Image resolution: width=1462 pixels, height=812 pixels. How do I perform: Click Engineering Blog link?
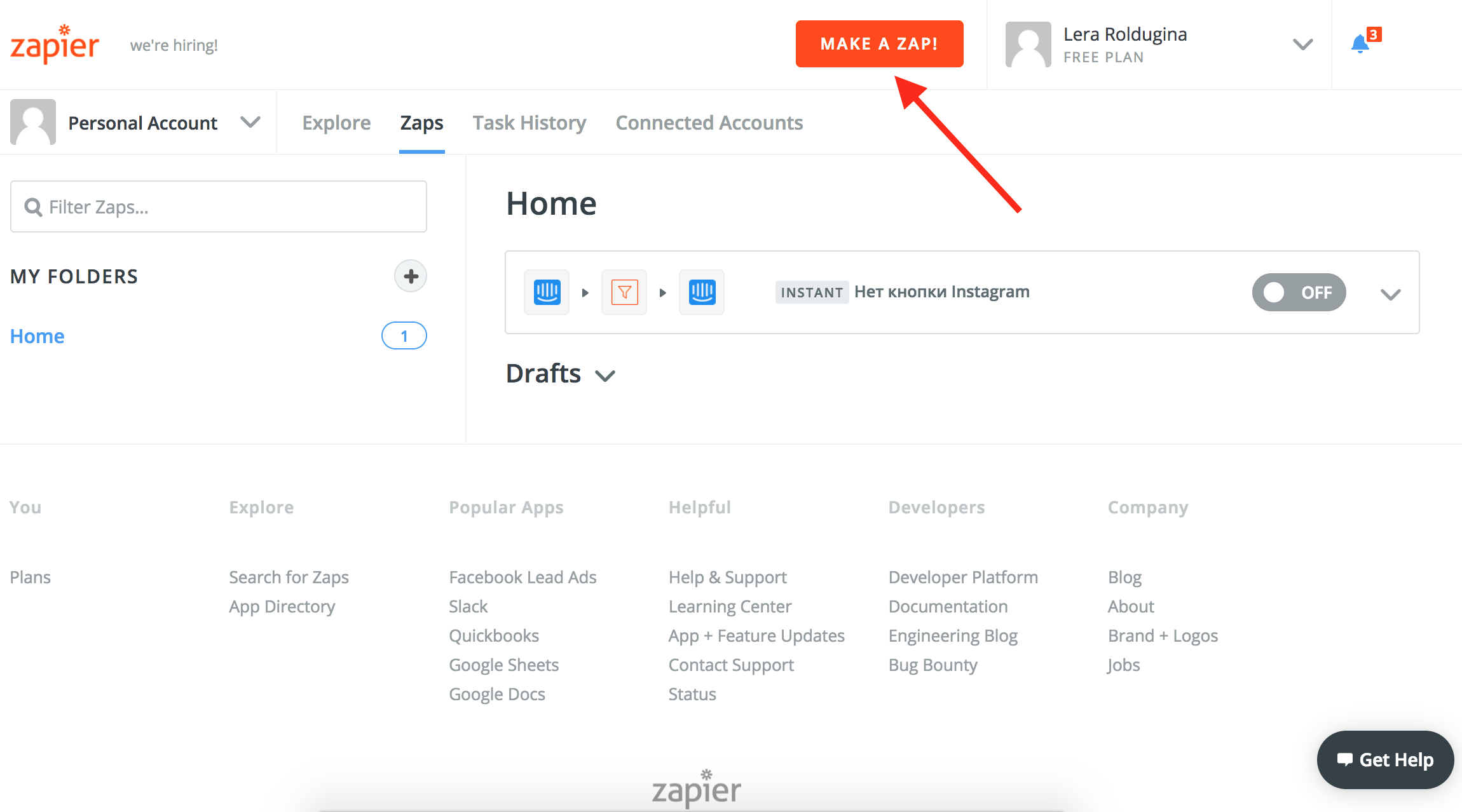click(x=953, y=636)
